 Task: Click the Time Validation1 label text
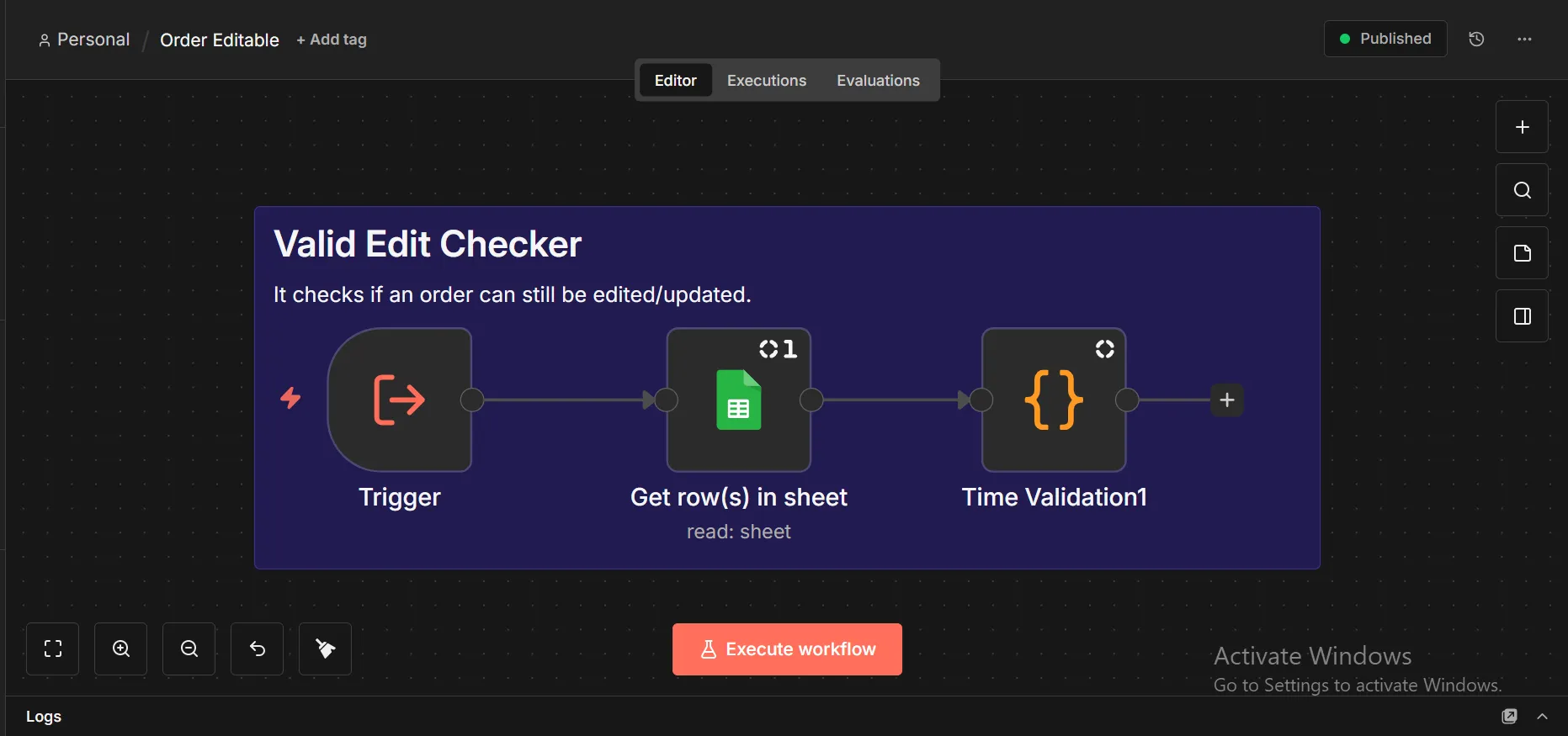pyautogui.click(x=1055, y=497)
